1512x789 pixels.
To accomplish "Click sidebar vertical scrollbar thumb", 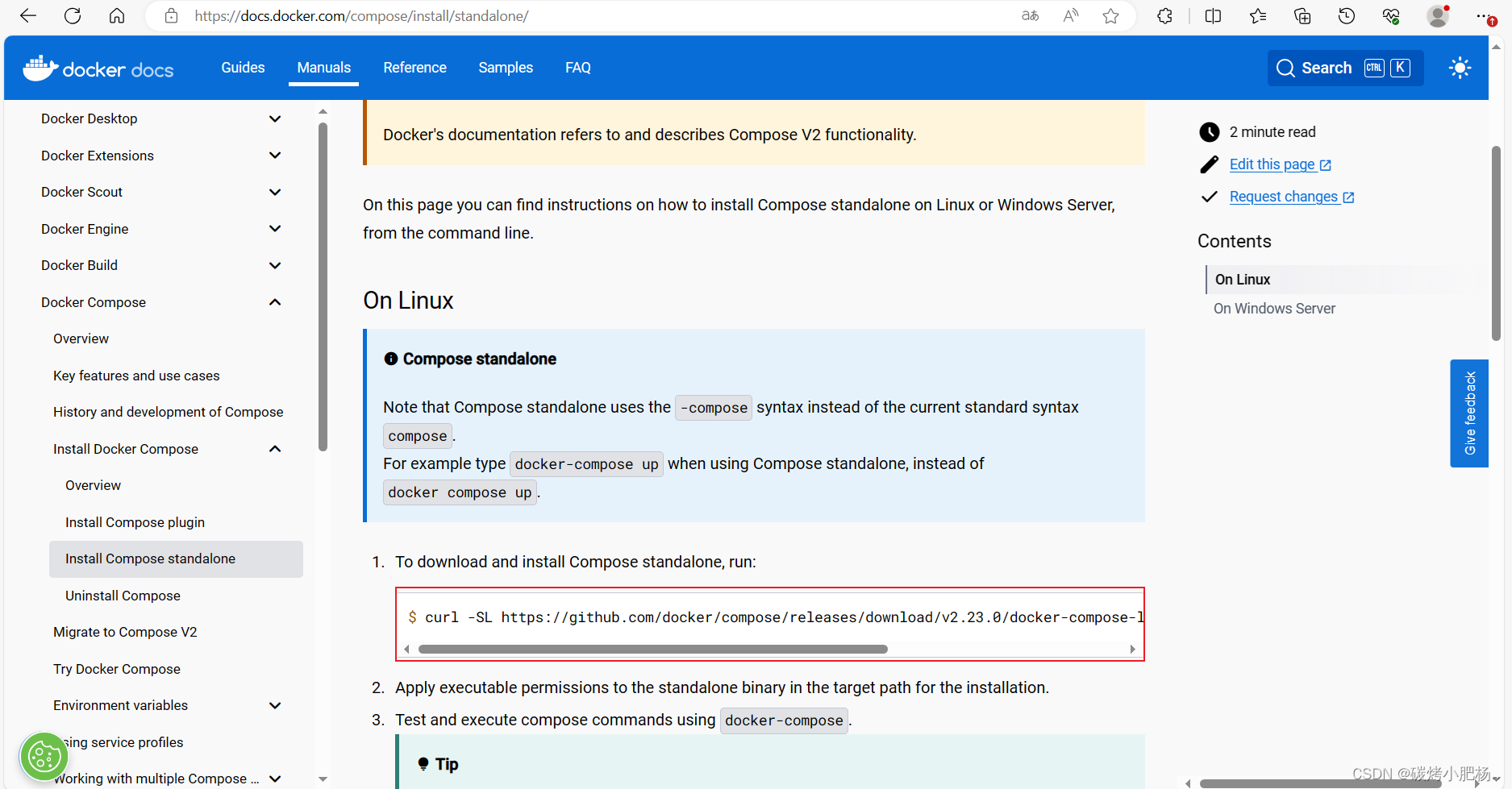I will [x=323, y=286].
